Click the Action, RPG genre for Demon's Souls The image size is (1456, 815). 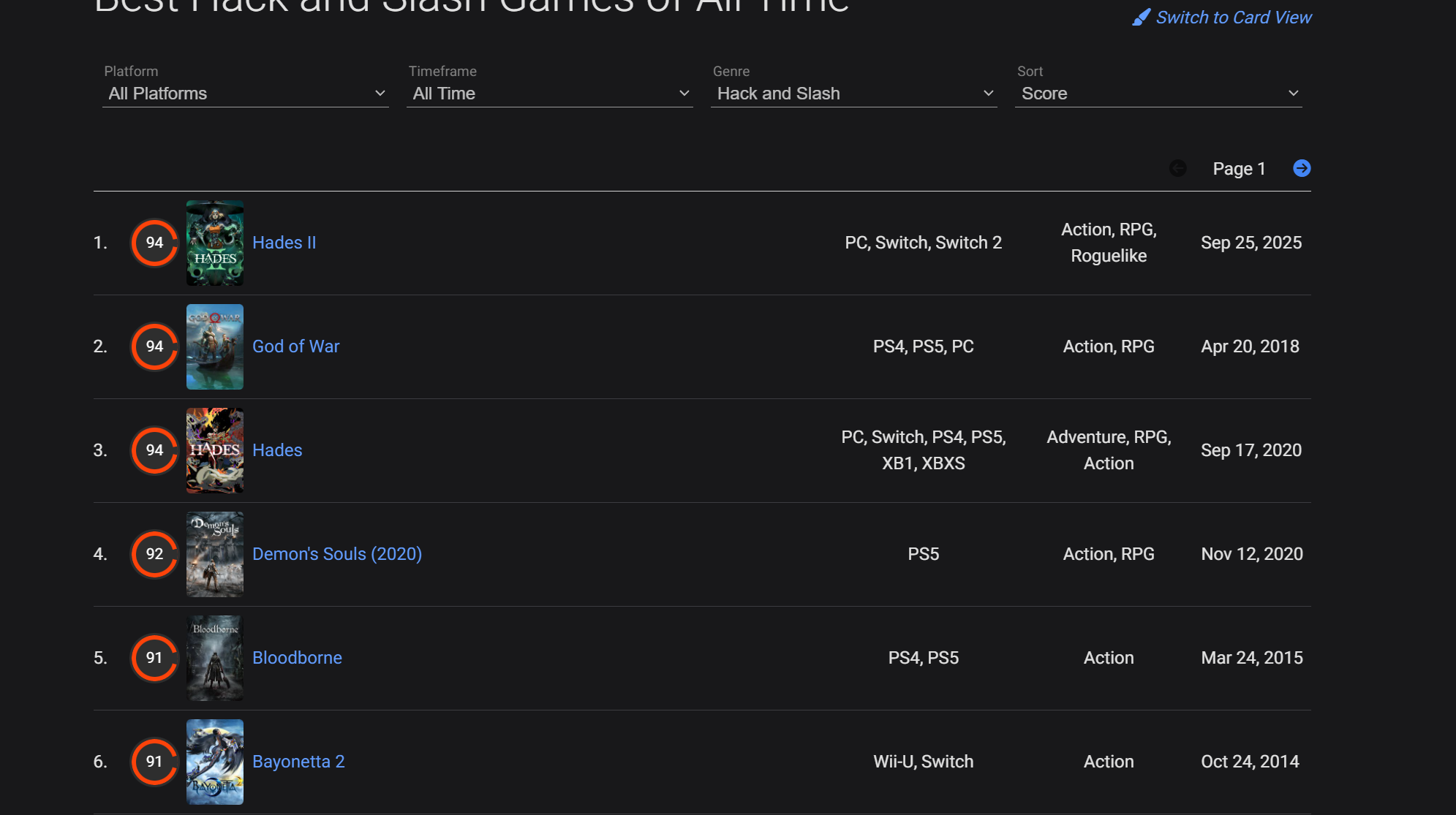coord(1109,554)
